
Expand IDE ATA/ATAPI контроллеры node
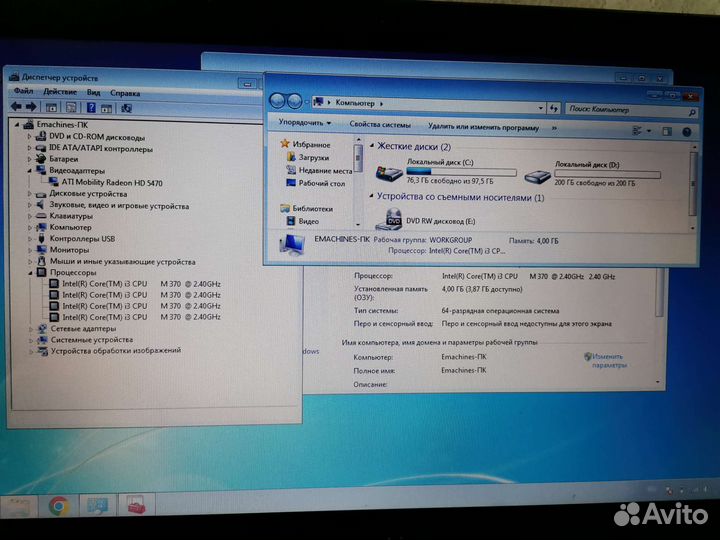[29, 148]
